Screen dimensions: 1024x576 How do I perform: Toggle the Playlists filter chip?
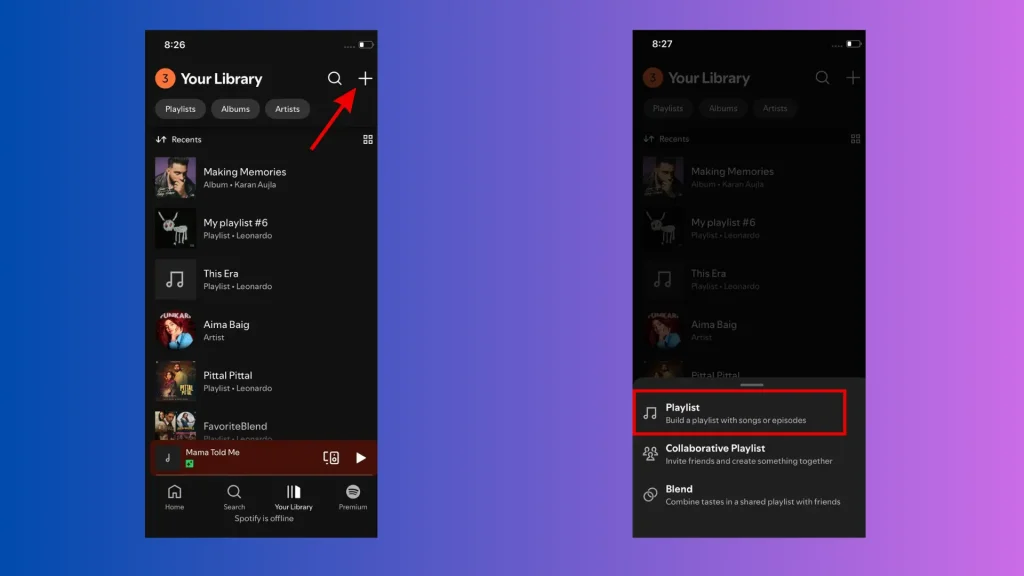(x=179, y=109)
